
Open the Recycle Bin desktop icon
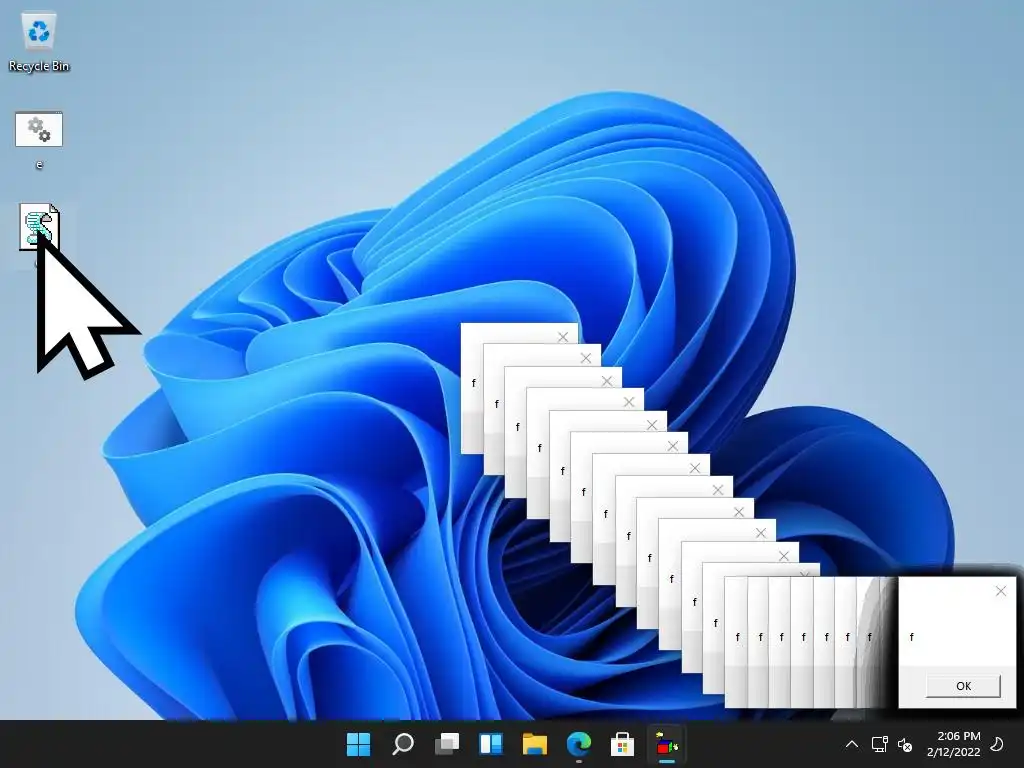pyautogui.click(x=39, y=42)
